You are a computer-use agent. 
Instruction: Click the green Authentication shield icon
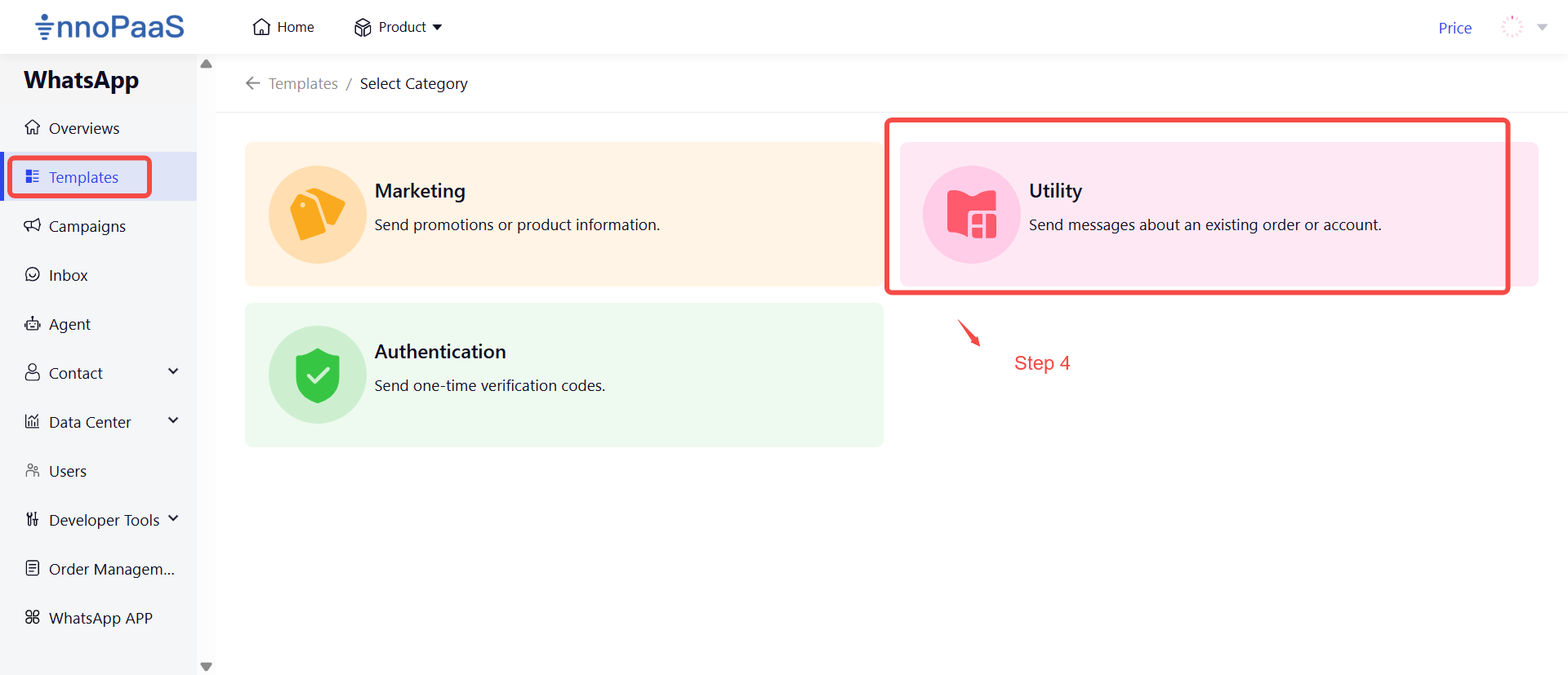click(x=318, y=375)
